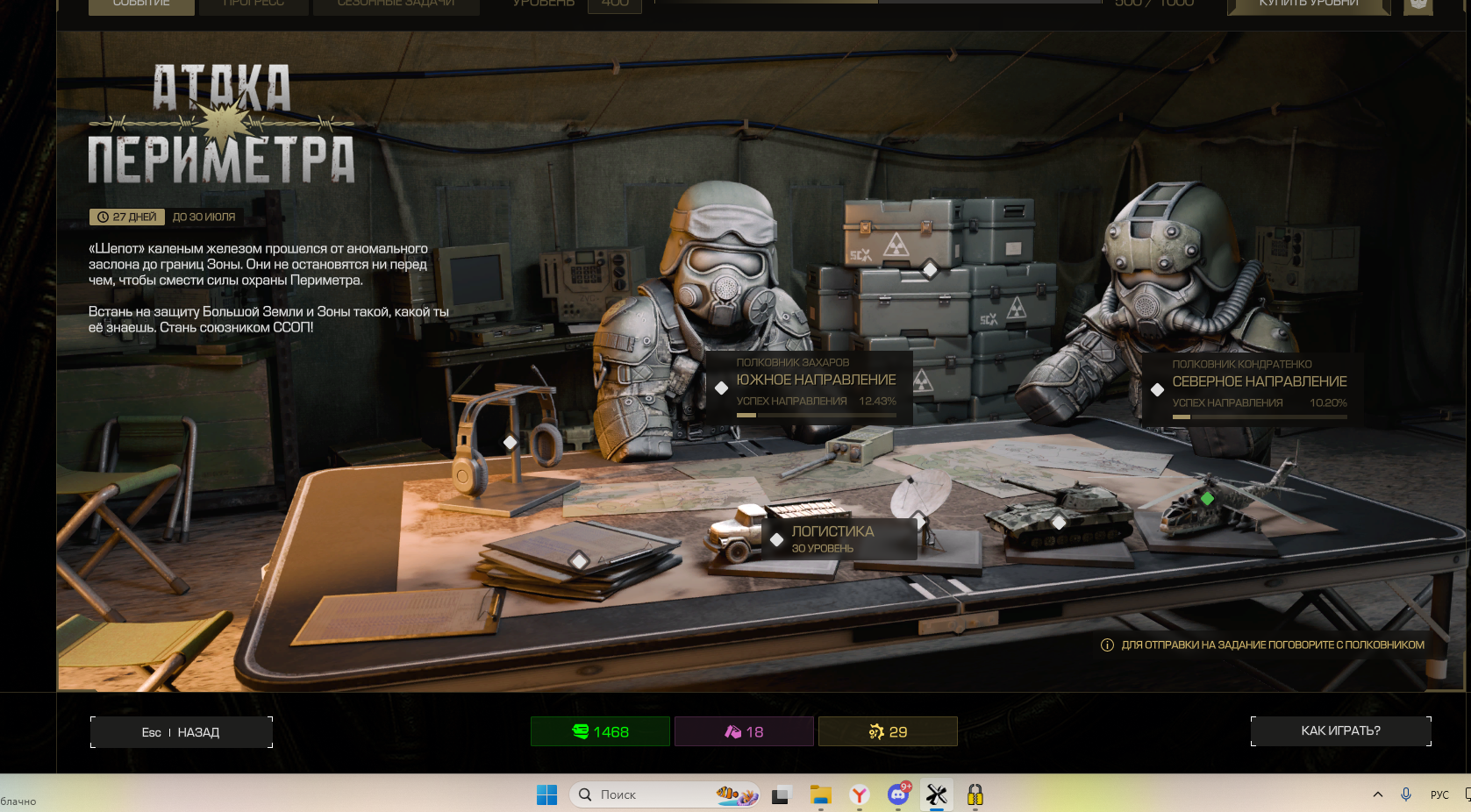The width and height of the screenshot is (1471, 812).
Task: Click the АТАКА ПЕРИМЕТРА event logo
Action: [221, 124]
